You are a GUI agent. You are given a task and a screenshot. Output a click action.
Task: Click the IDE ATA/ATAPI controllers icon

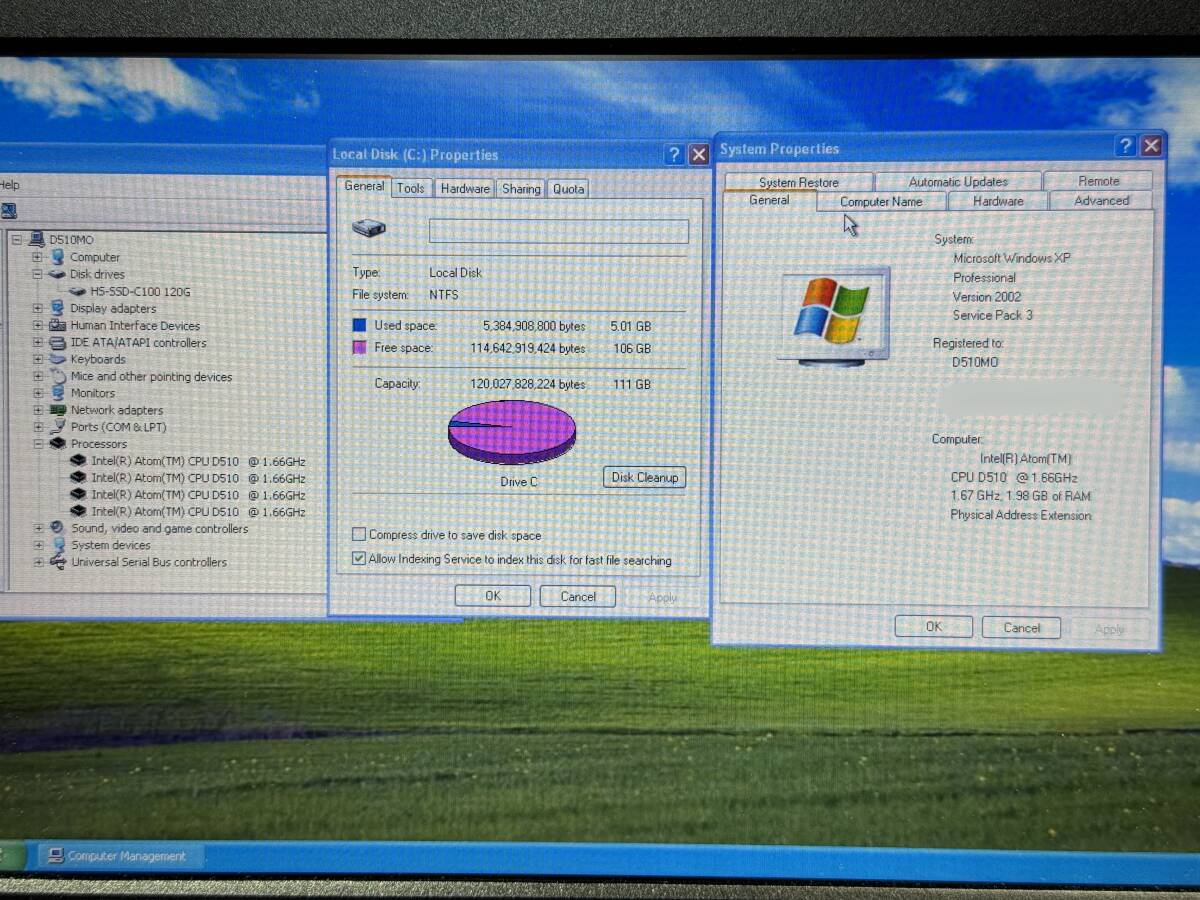(58, 342)
